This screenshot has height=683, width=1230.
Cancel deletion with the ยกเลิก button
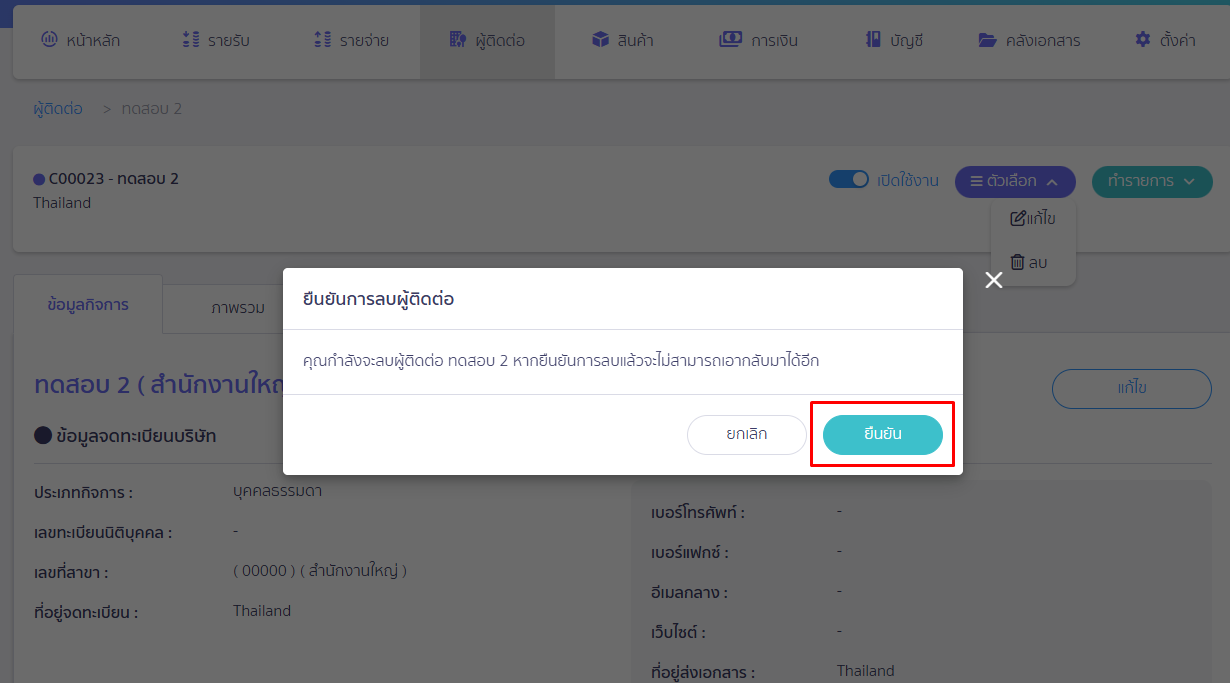[746, 435]
